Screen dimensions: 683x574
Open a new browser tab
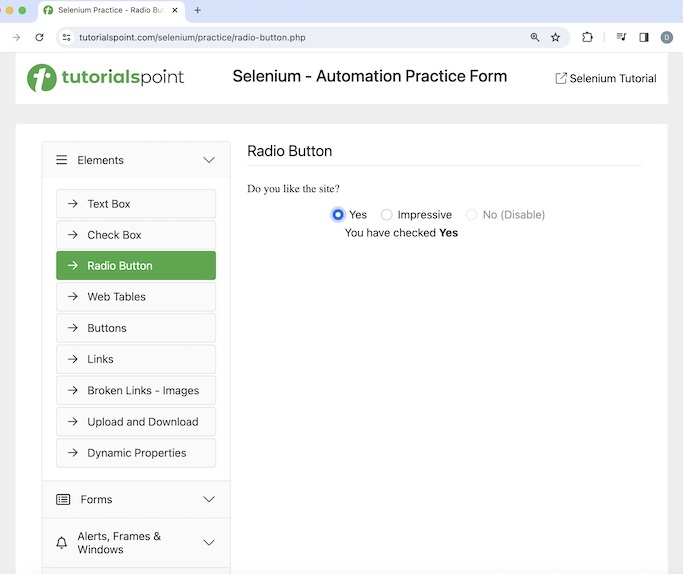point(197,10)
